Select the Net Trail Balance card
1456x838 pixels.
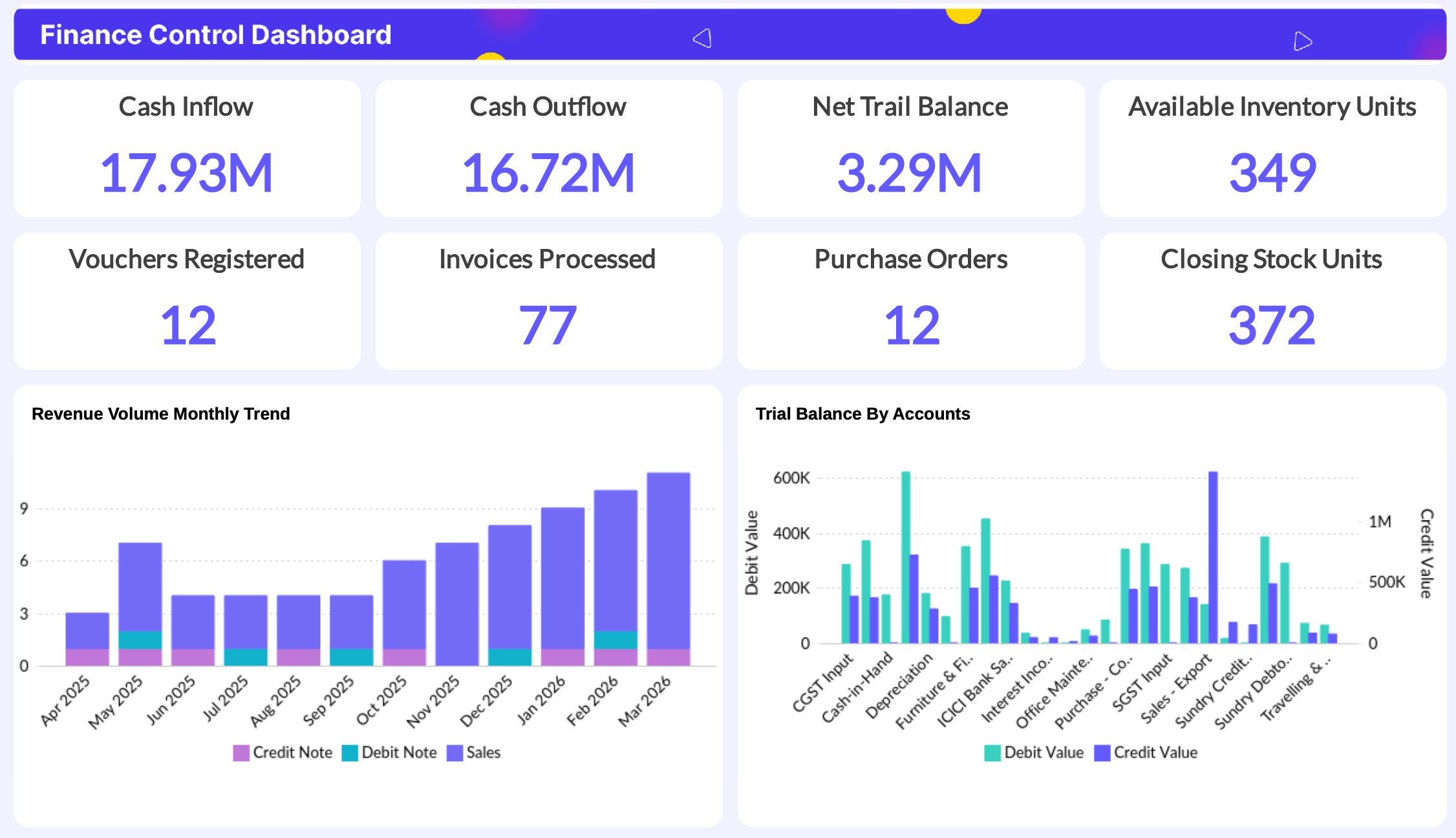point(910,149)
